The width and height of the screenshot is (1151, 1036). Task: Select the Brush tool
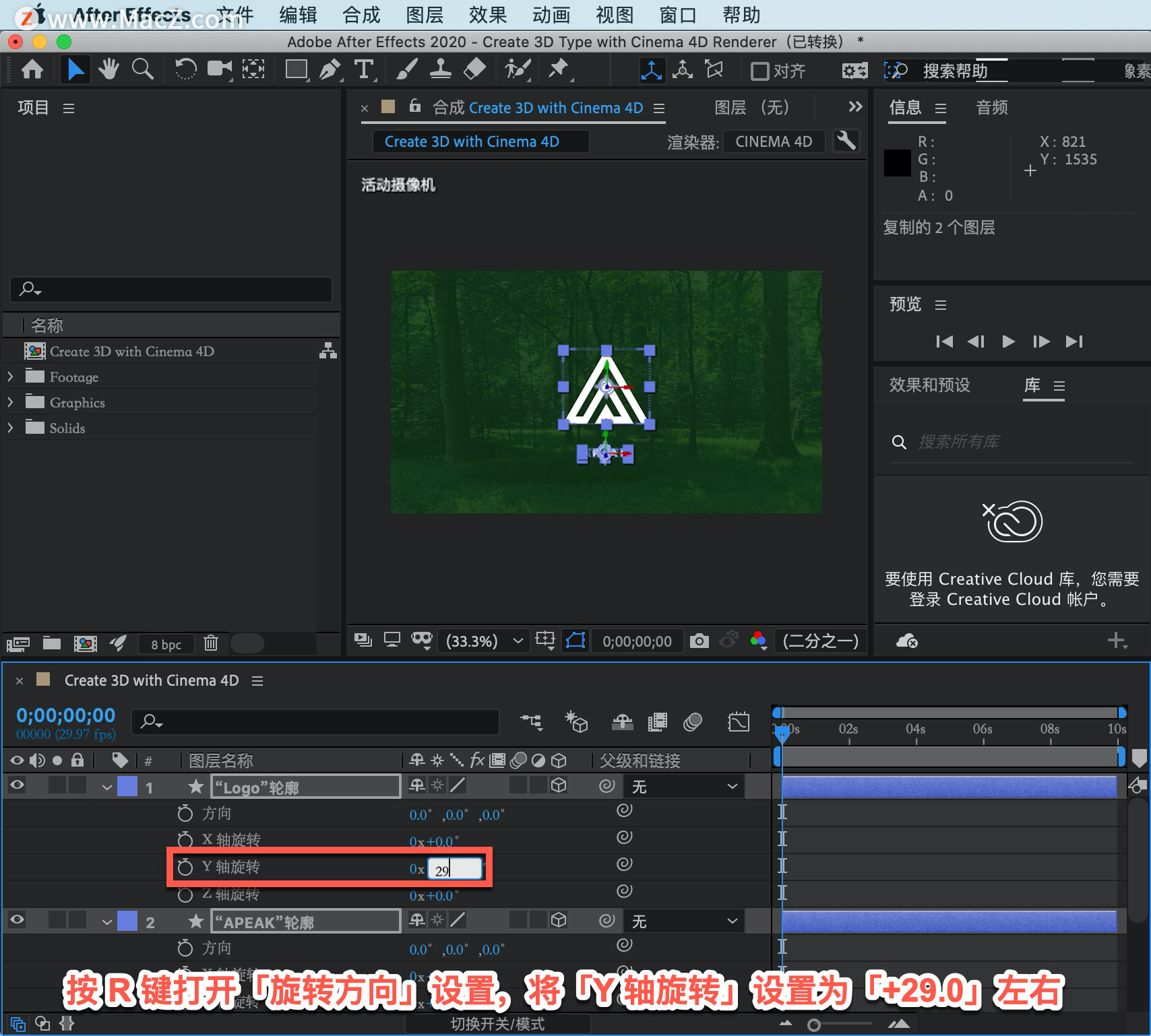coord(406,69)
